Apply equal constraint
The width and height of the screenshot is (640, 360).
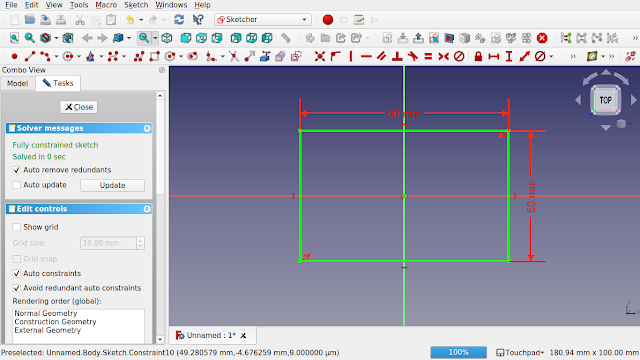[428, 56]
